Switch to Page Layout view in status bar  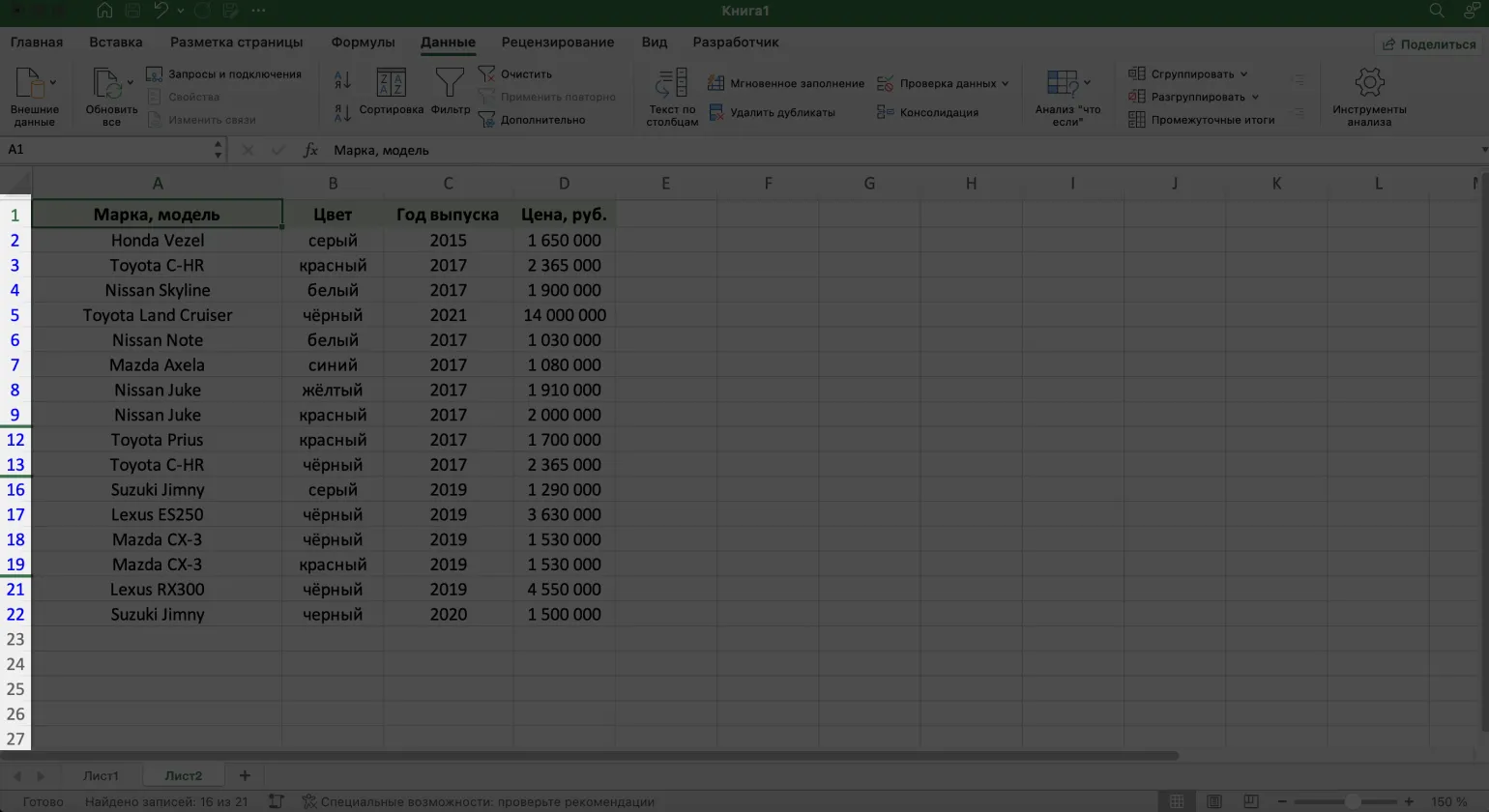[x=1214, y=801]
